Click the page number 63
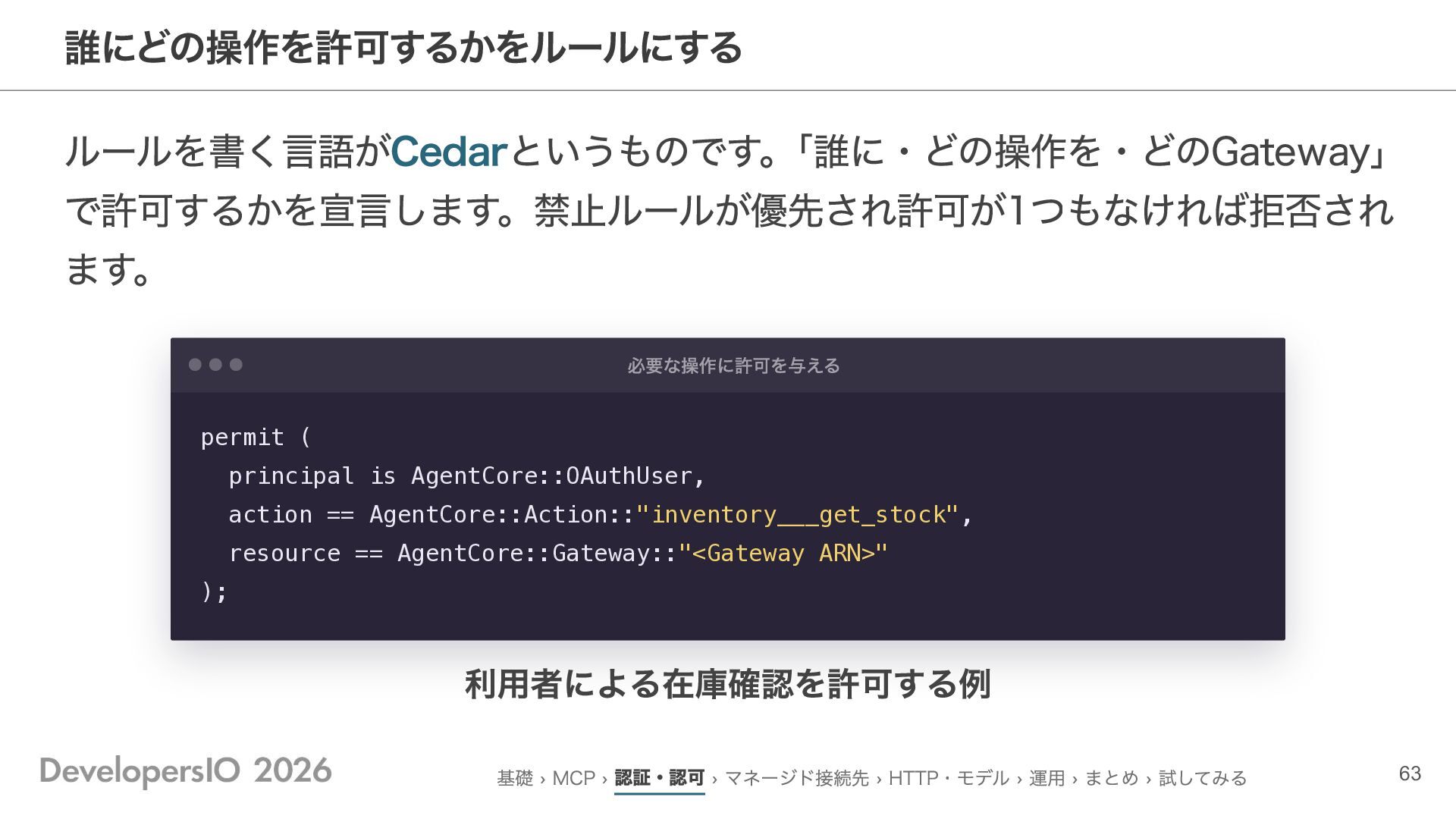Viewport: 1456px width, 819px height. (1410, 773)
